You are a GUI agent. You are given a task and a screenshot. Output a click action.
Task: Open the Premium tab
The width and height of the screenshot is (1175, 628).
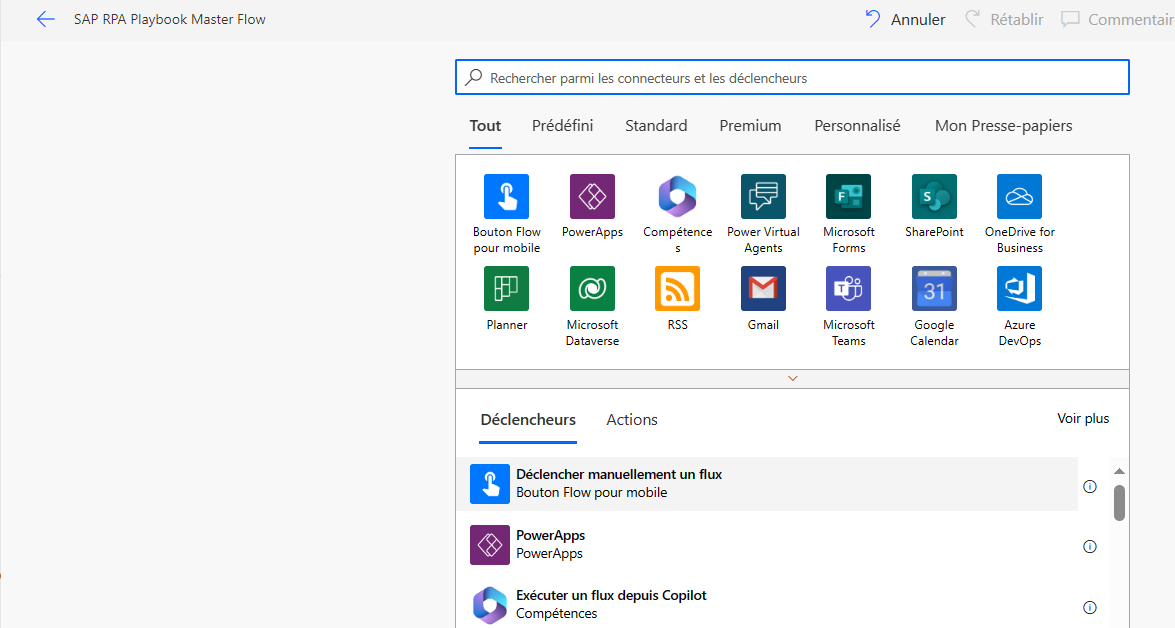click(750, 126)
